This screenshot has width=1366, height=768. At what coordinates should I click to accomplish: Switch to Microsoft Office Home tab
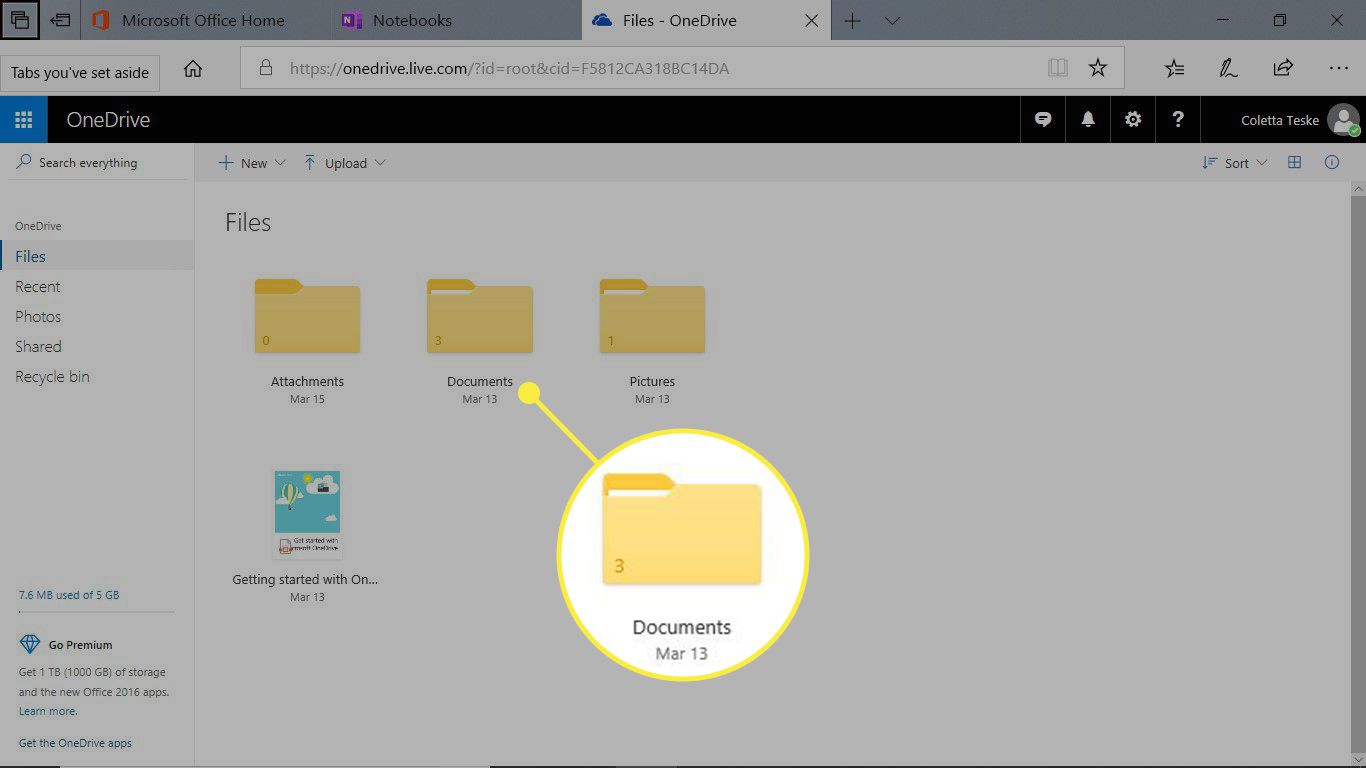pyautogui.click(x=203, y=20)
